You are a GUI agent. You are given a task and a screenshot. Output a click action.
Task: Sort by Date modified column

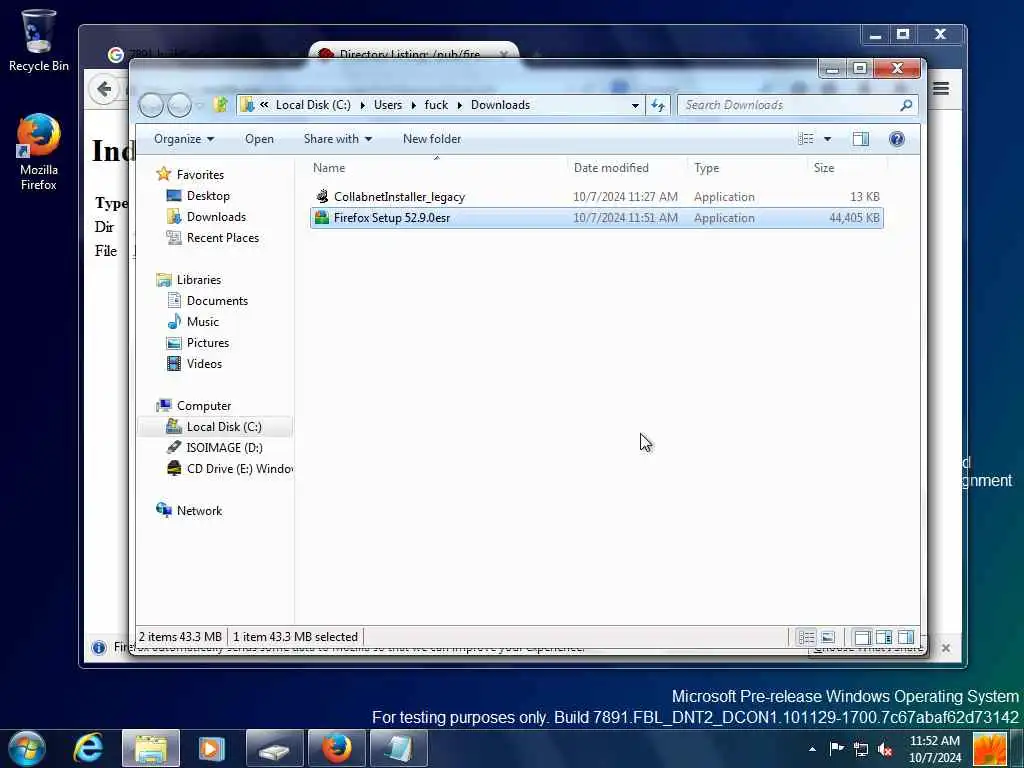(x=626, y=168)
